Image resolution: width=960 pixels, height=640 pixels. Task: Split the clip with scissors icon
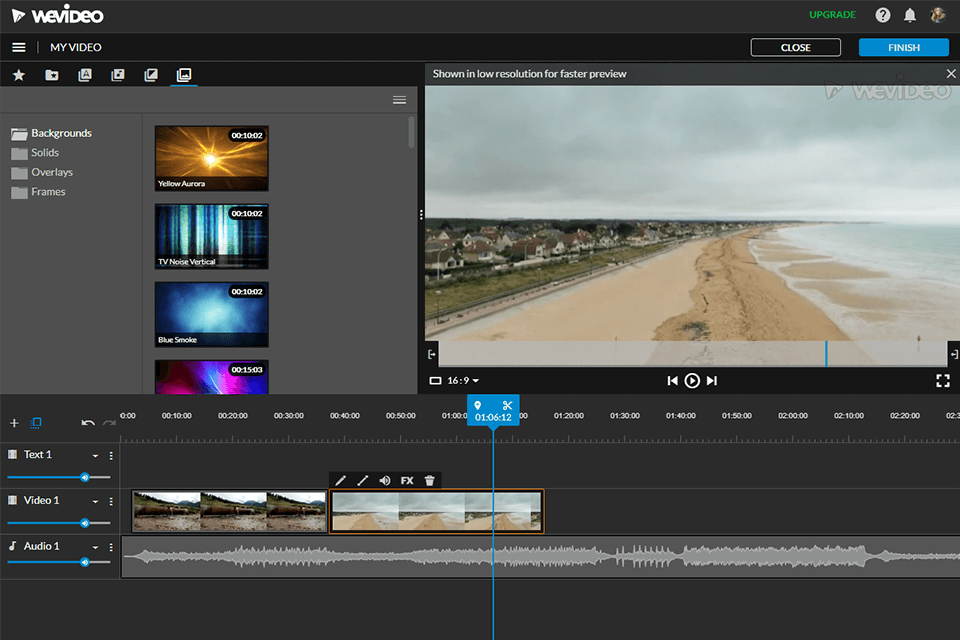(x=508, y=405)
